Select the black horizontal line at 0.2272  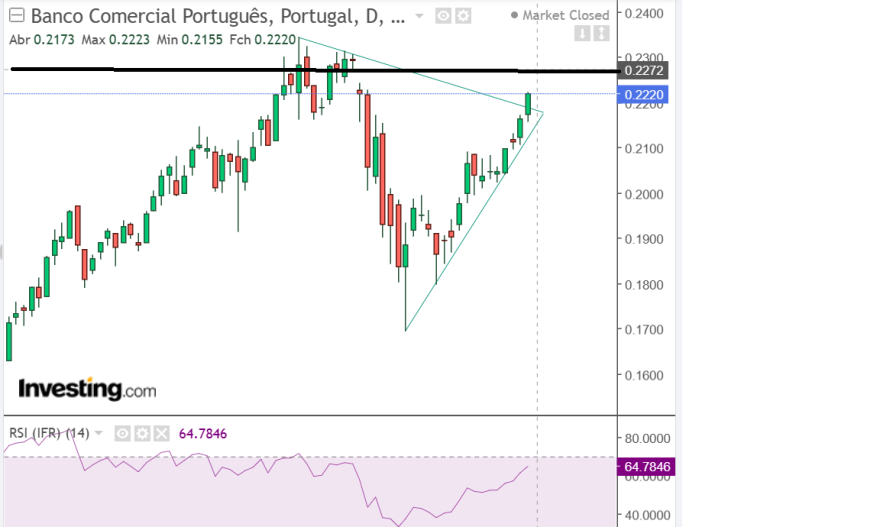point(314,70)
